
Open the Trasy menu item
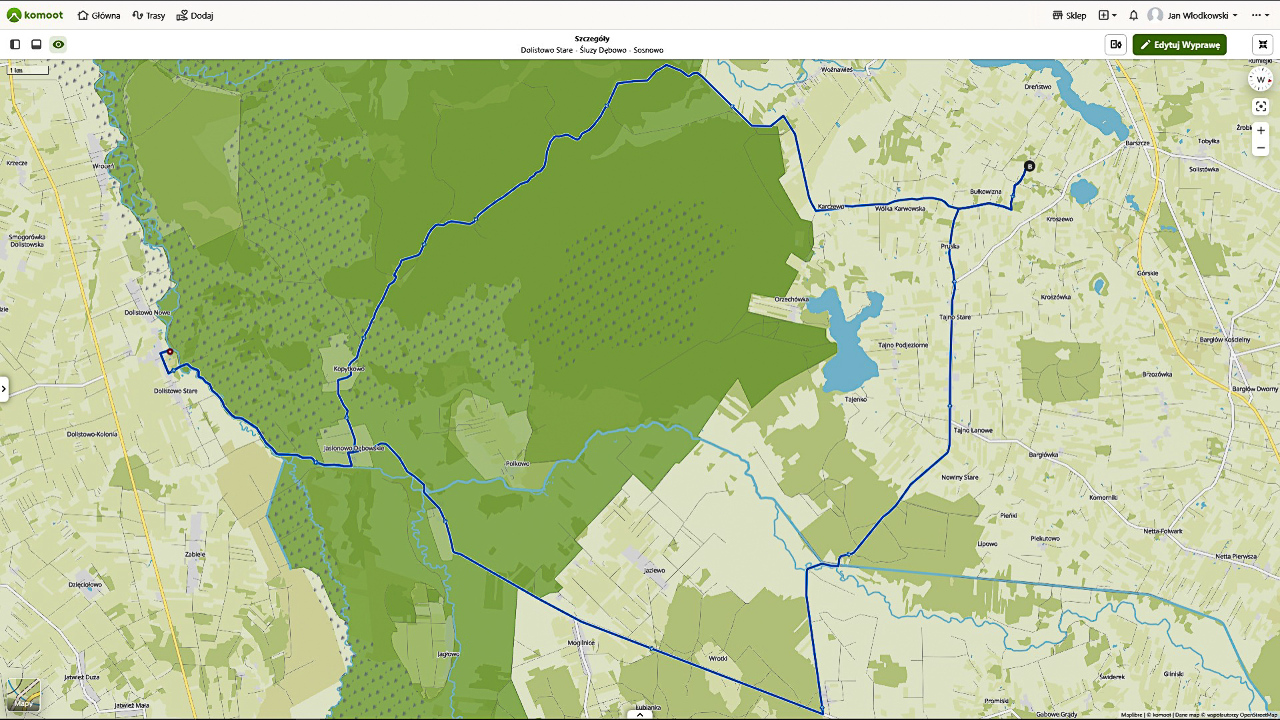149,15
